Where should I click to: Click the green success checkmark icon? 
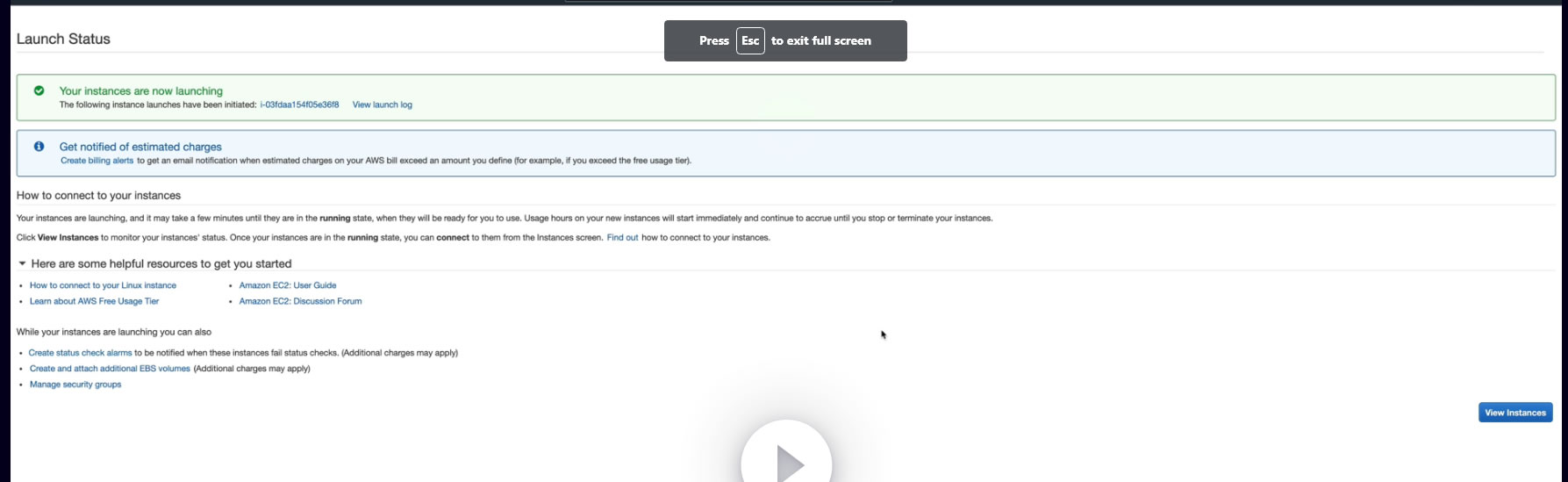coord(39,90)
